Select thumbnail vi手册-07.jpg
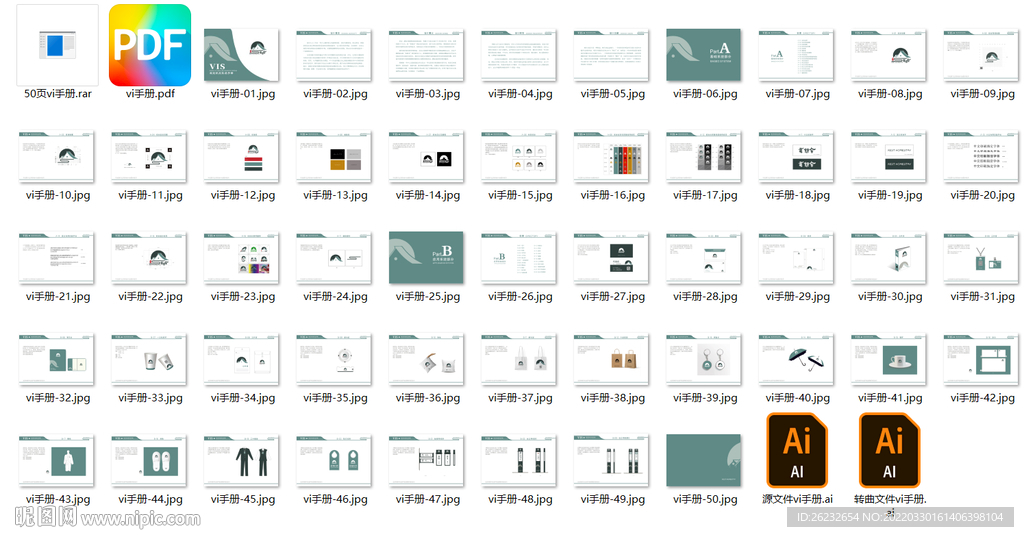Image resolution: width=1024 pixels, height=537 pixels. coord(797,56)
